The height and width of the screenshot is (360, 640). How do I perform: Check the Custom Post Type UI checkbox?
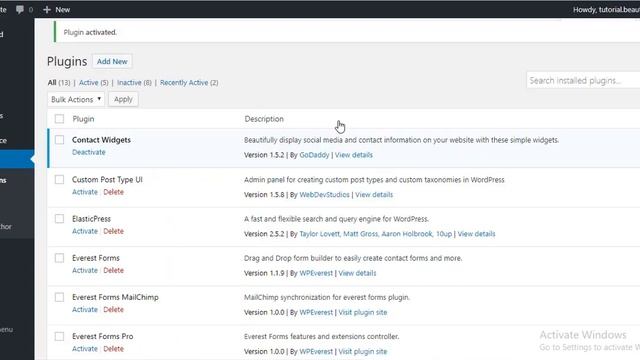coord(59,180)
